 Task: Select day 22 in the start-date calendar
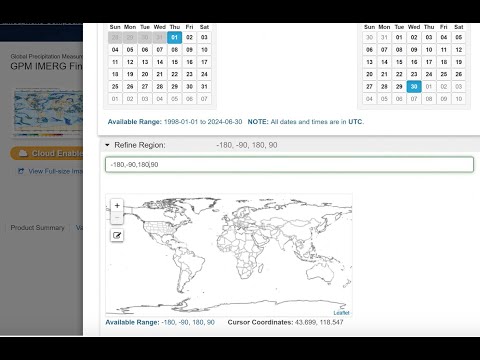(x=175, y=74)
